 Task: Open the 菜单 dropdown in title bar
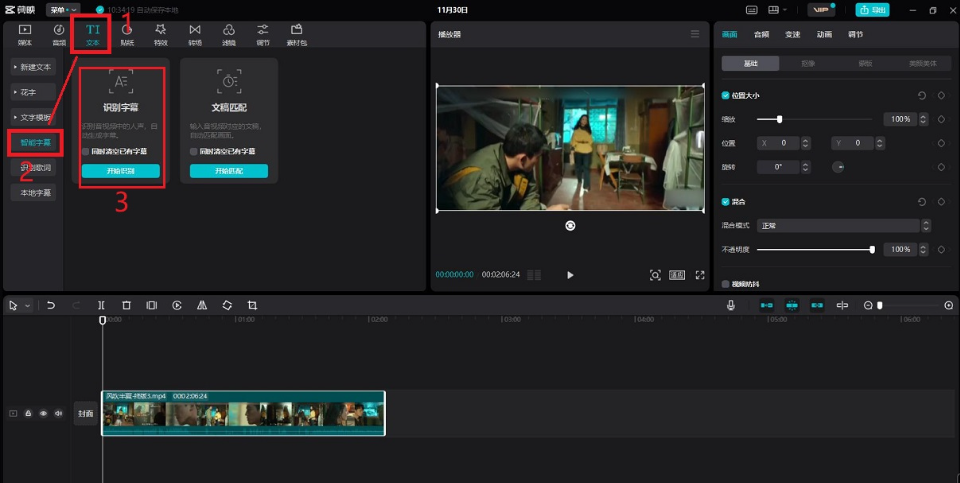coord(63,9)
